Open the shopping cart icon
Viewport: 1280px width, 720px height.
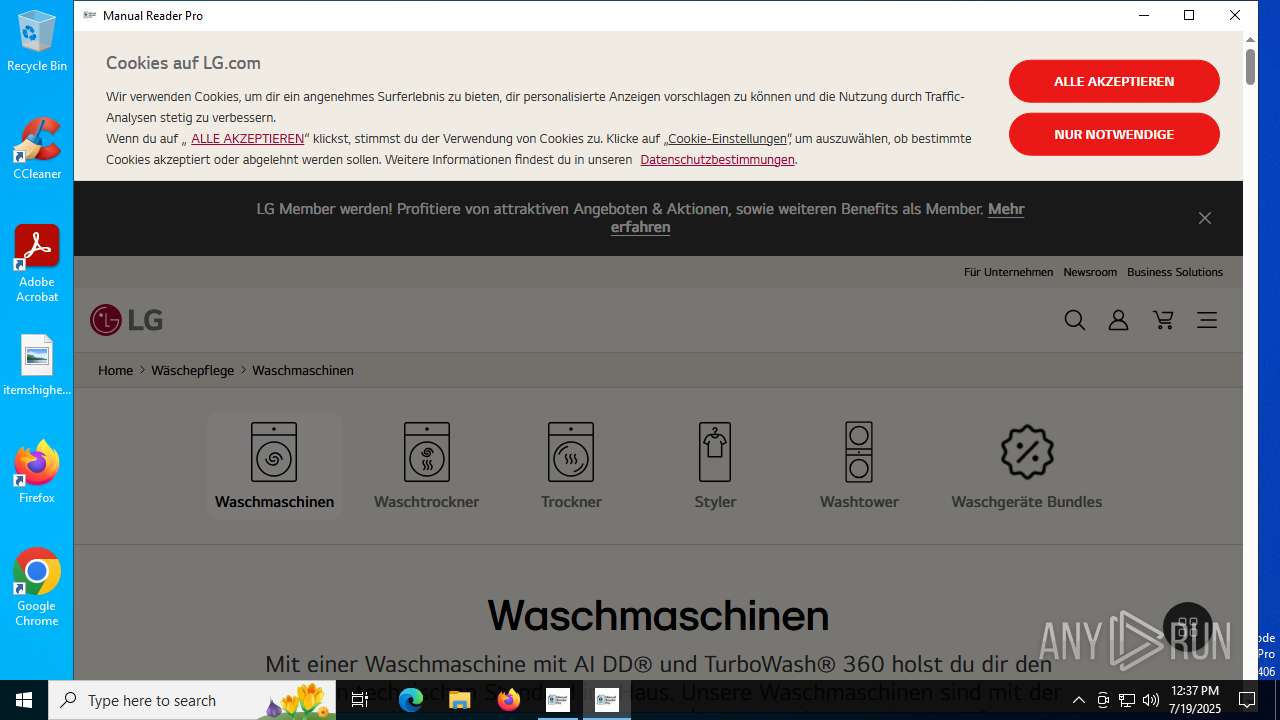[x=1163, y=320]
